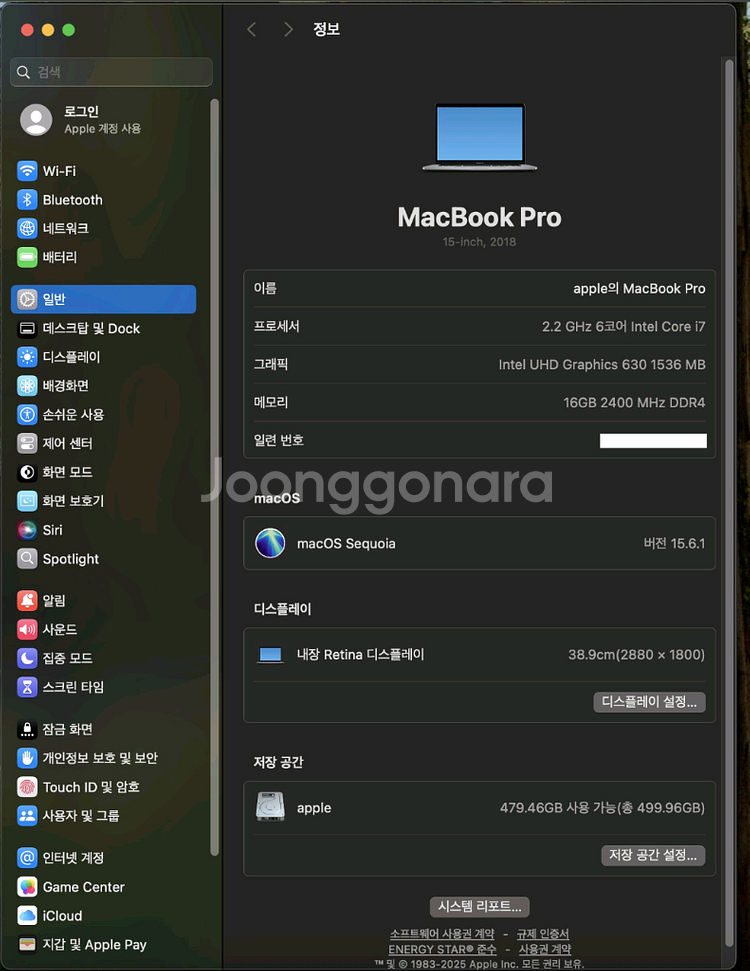Go back with the left chevron
This screenshot has height=971, width=750.
pyautogui.click(x=252, y=30)
